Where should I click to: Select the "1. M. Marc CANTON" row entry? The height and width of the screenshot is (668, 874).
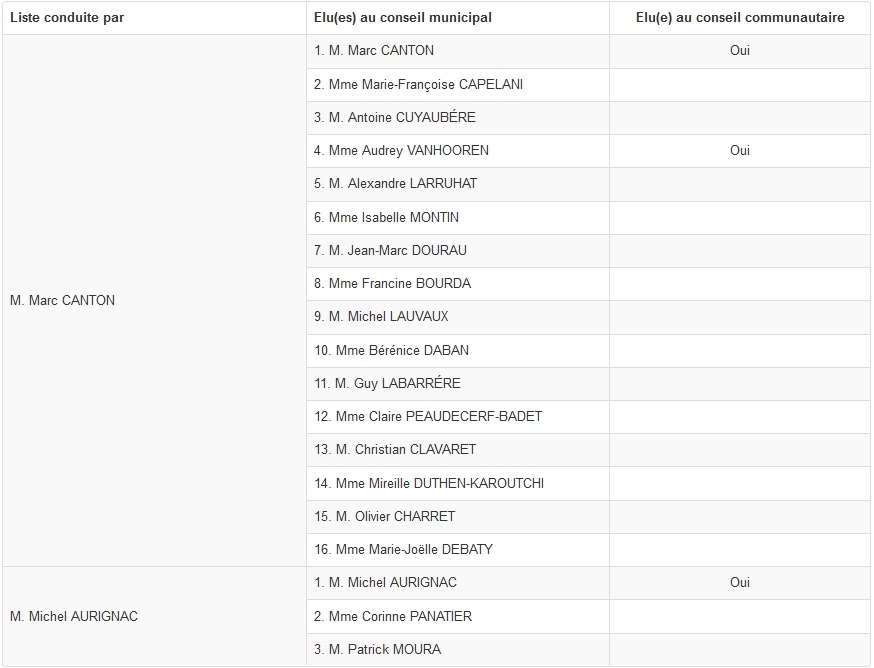(x=374, y=50)
